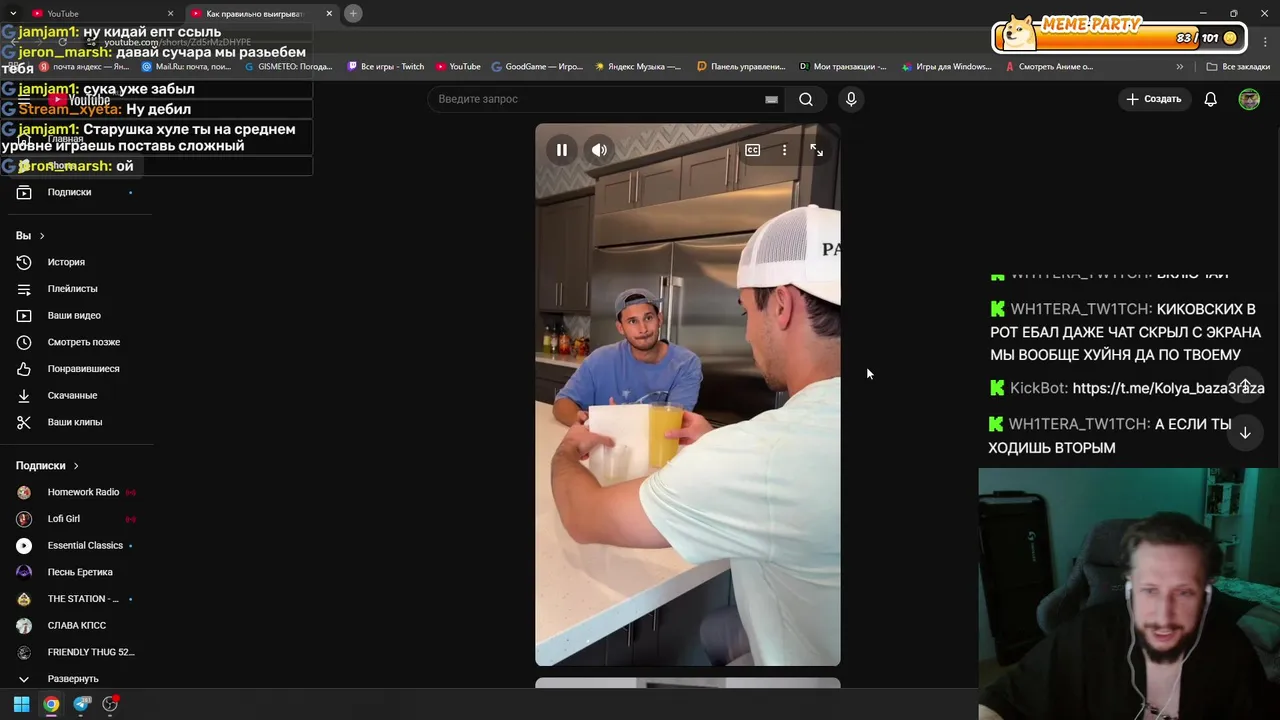This screenshot has height=720, width=1280.
Task: Open the tab search dropdown arrow
Action: [12, 13]
